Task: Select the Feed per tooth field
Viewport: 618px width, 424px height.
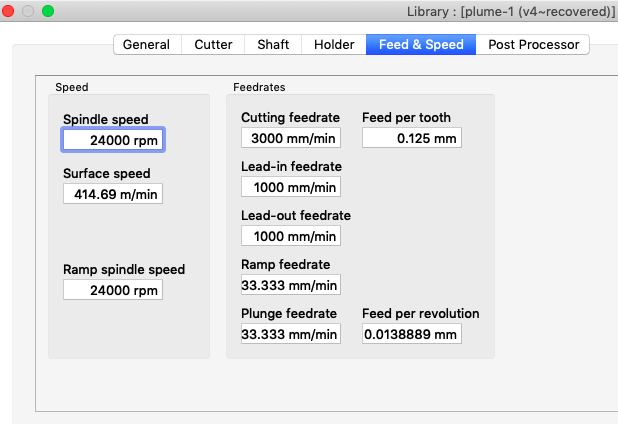Action: 411,138
